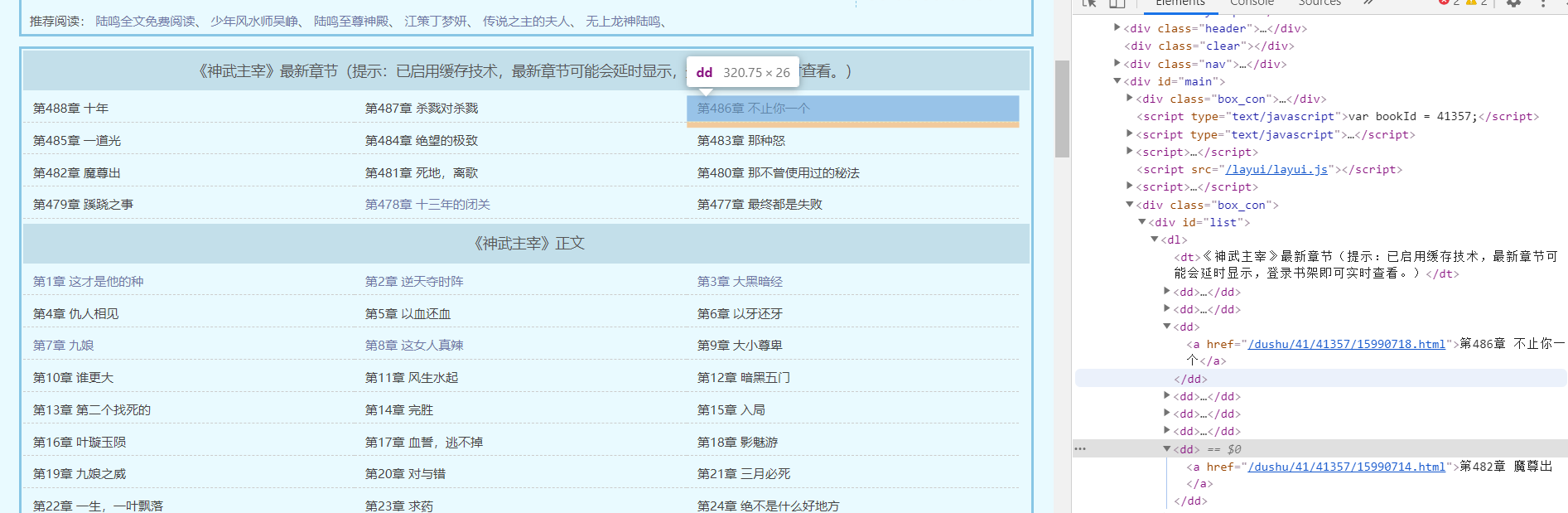Click the webpage vertical scrollbar thumb

(x=1062, y=109)
